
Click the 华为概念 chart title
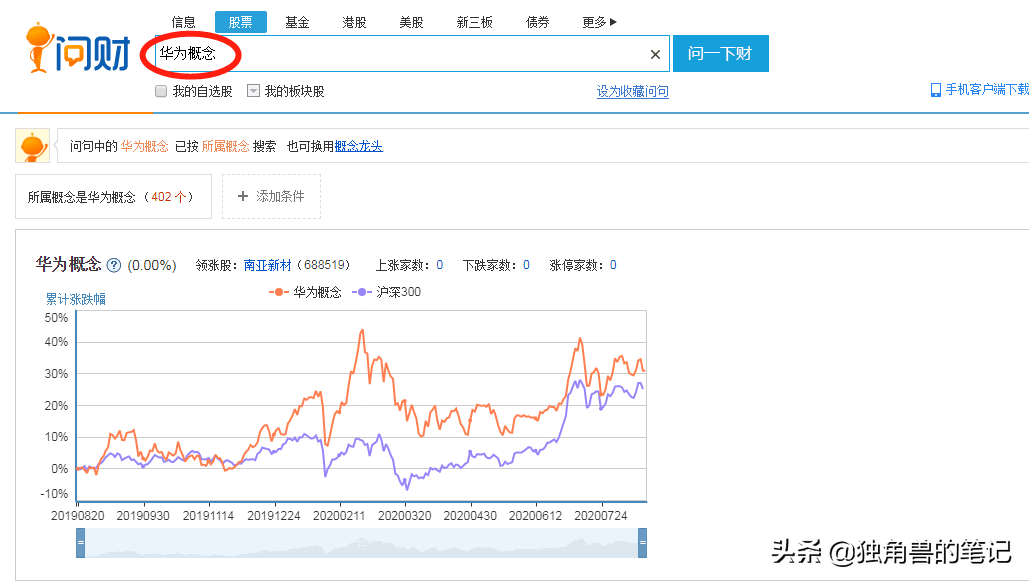(68, 264)
